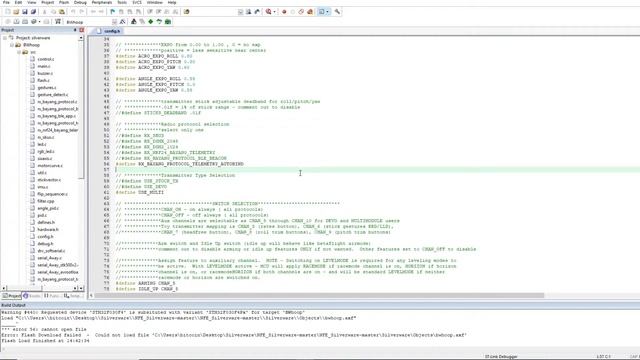Select main.c in project tree

[44, 66]
